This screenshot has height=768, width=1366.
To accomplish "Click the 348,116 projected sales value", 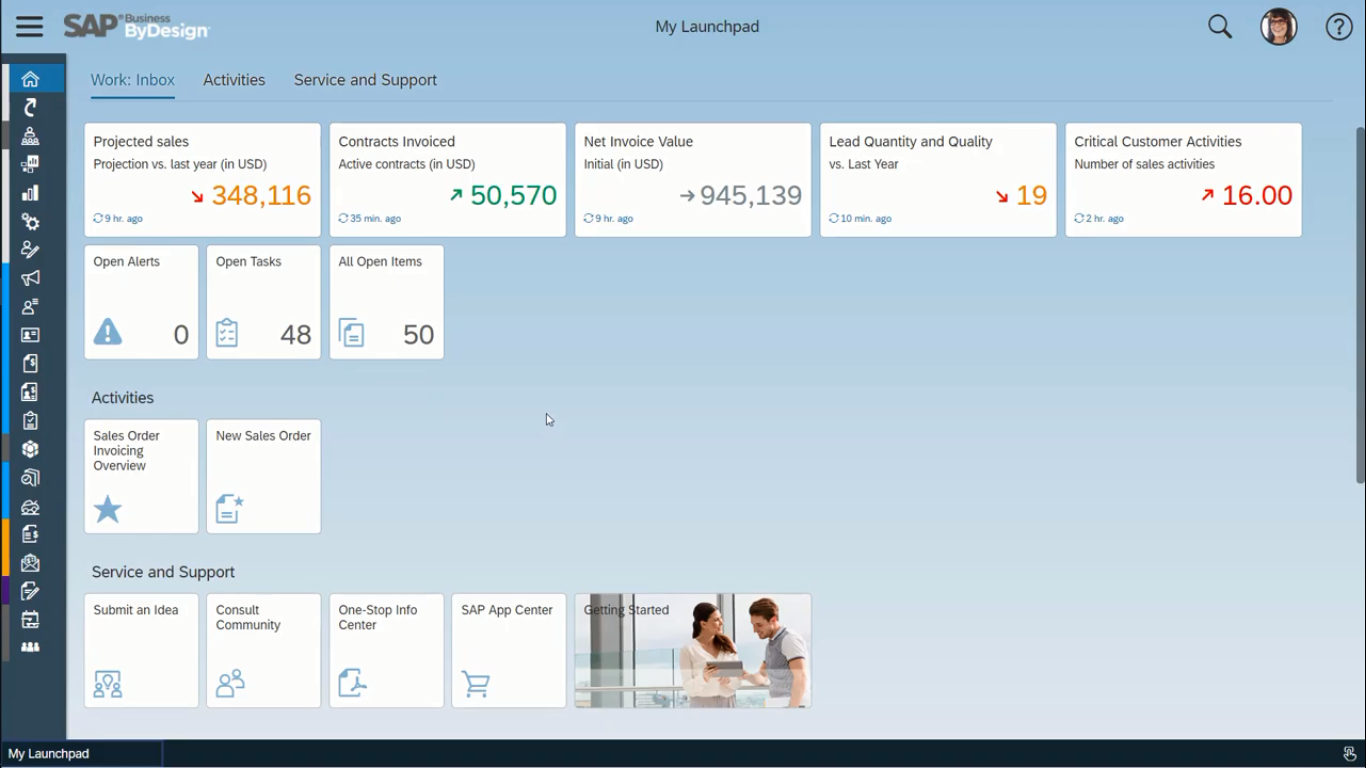I will tap(261, 196).
